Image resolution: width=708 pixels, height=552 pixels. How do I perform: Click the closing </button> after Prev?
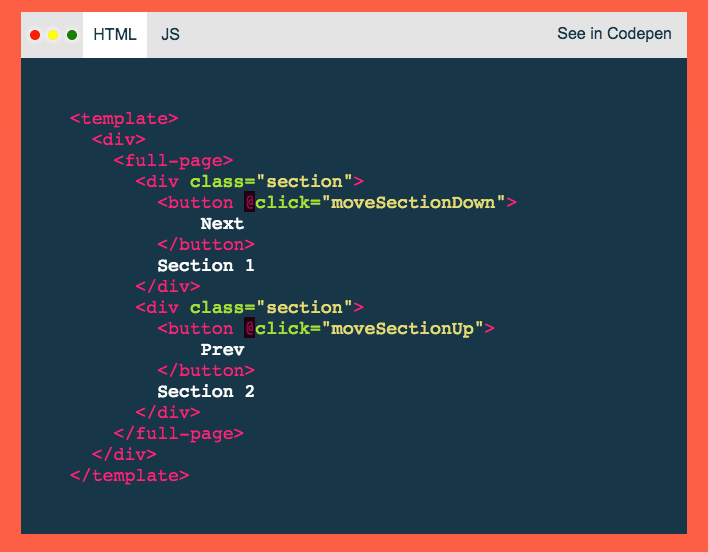click(x=206, y=371)
